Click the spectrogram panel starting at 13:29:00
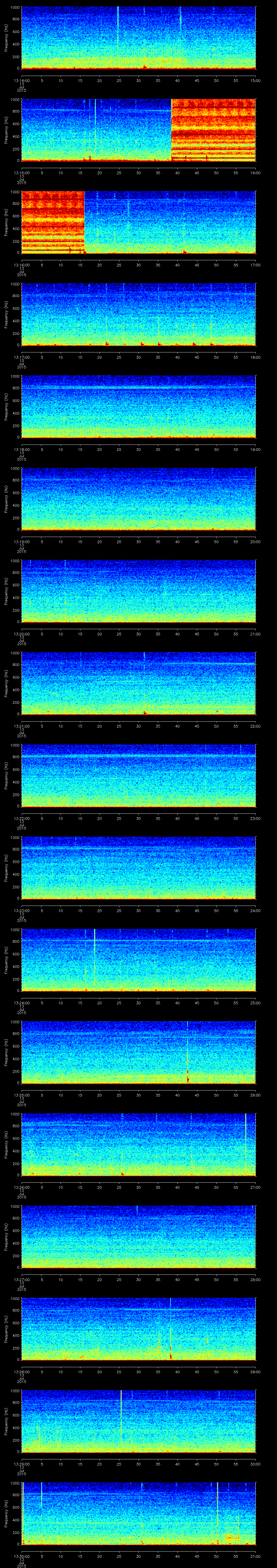This screenshot has height=1568, width=277. (x=138, y=1421)
